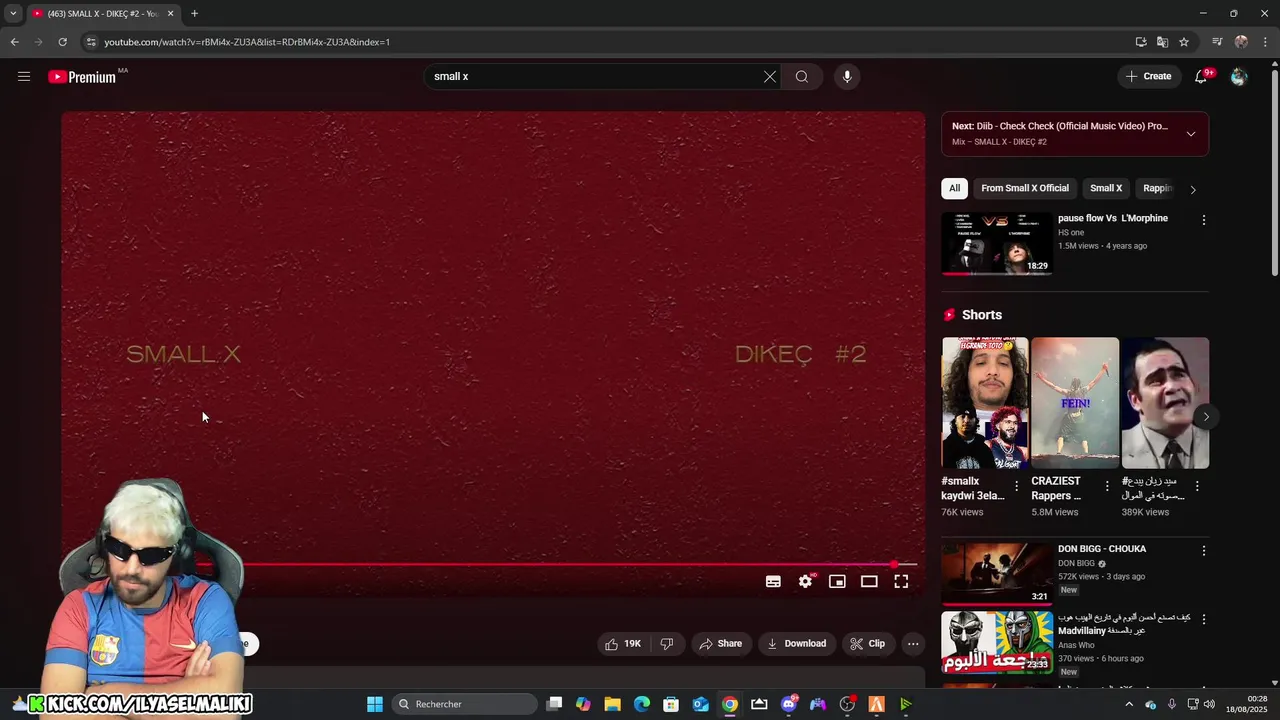
Task: Open Windows Start menu
Action: [375, 704]
